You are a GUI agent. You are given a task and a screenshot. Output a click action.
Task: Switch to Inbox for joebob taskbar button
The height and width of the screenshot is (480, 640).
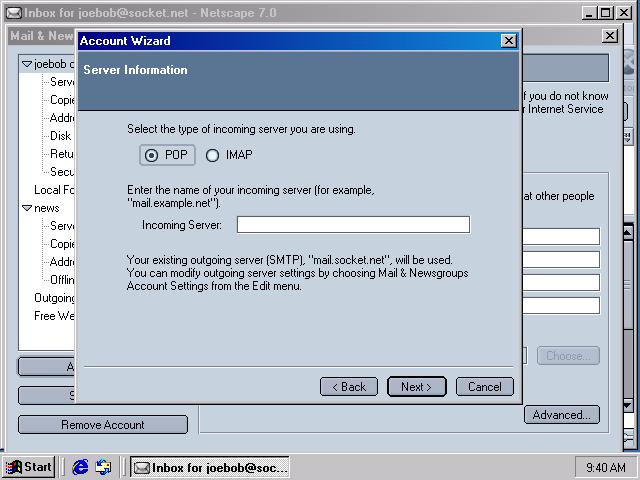(210, 467)
